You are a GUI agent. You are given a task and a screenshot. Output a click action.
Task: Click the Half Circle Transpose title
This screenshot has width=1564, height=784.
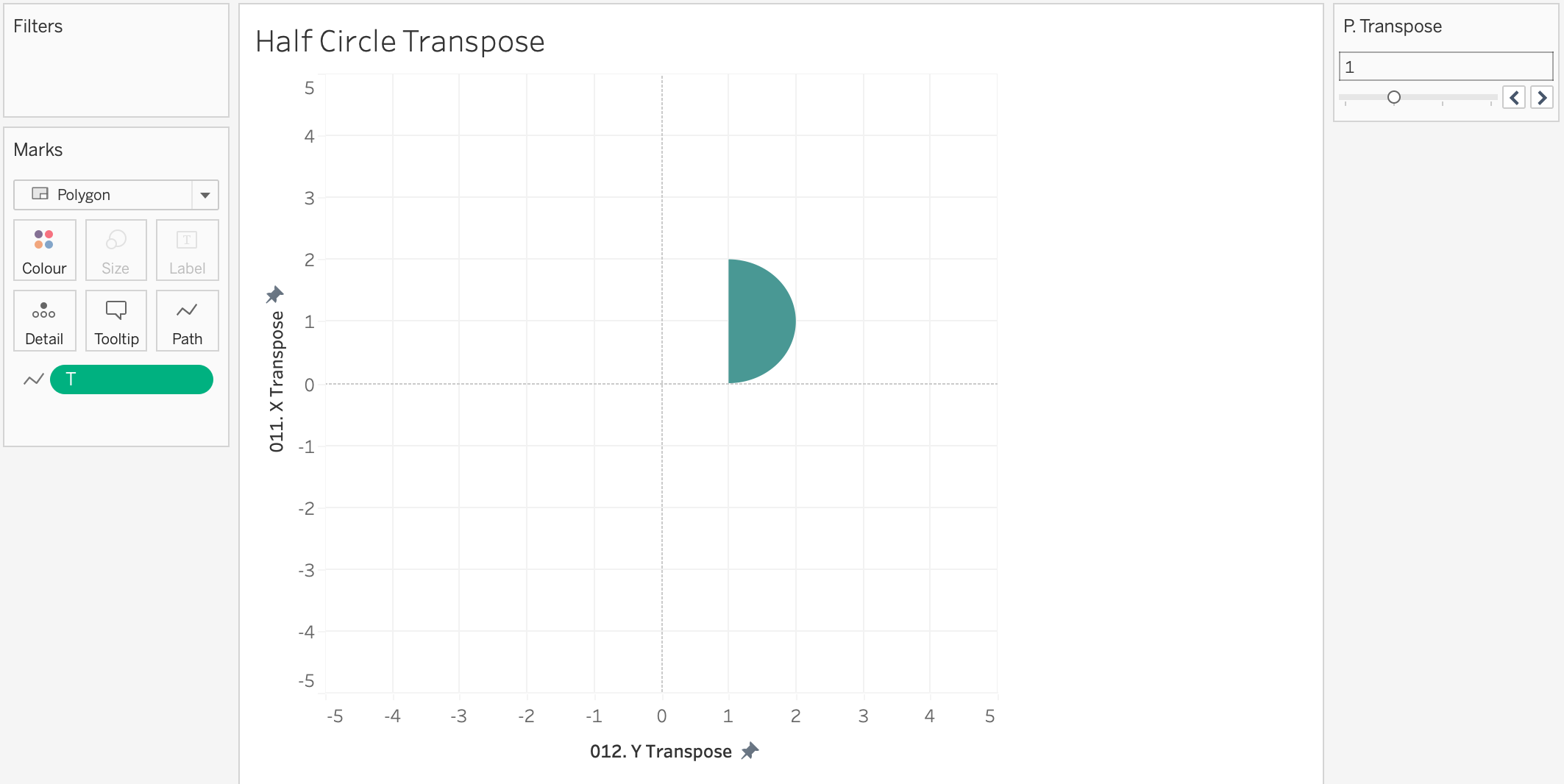pyautogui.click(x=399, y=42)
